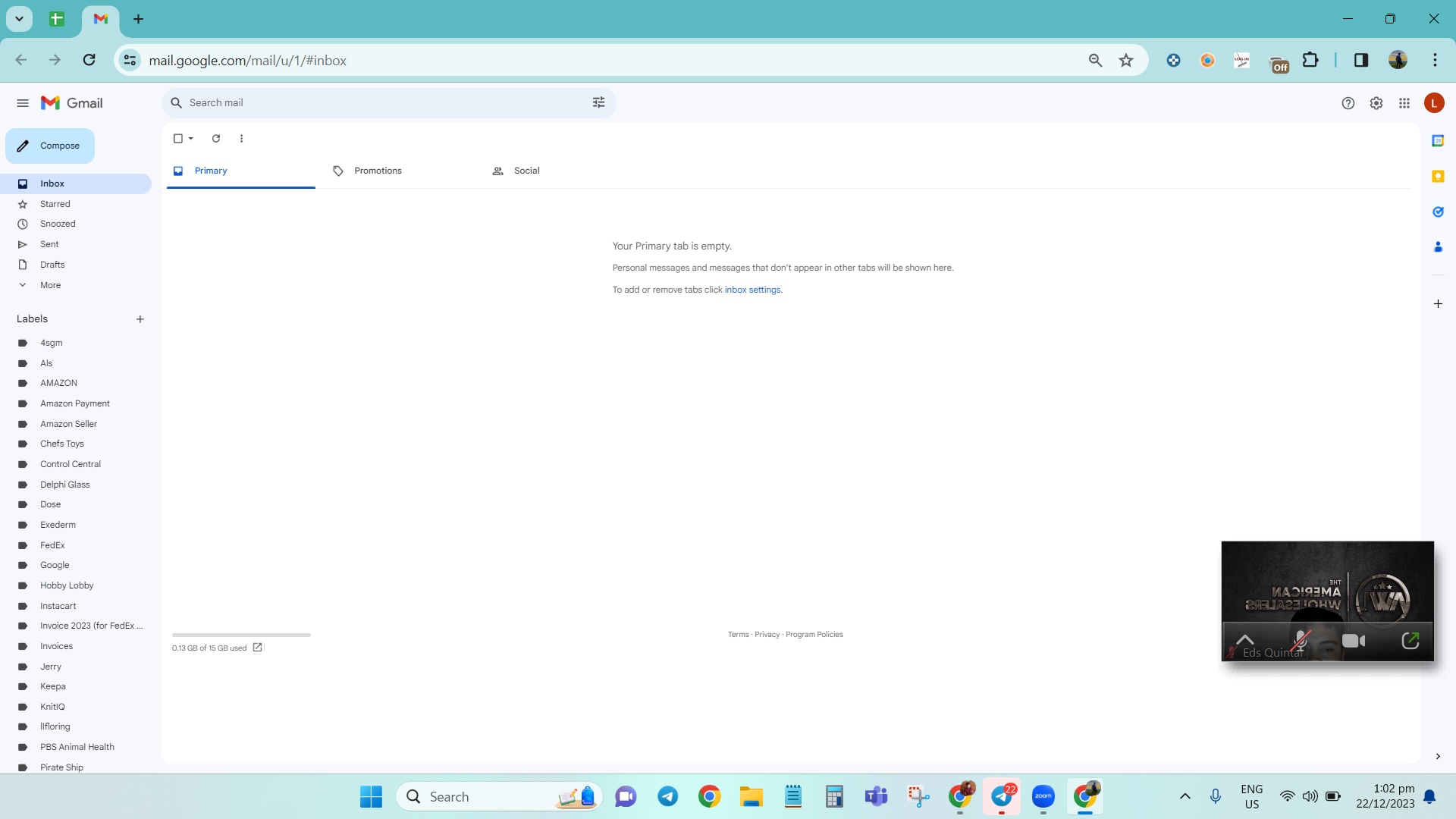Create a new label with plus icon
This screenshot has height=819, width=1456.
(140, 319)
